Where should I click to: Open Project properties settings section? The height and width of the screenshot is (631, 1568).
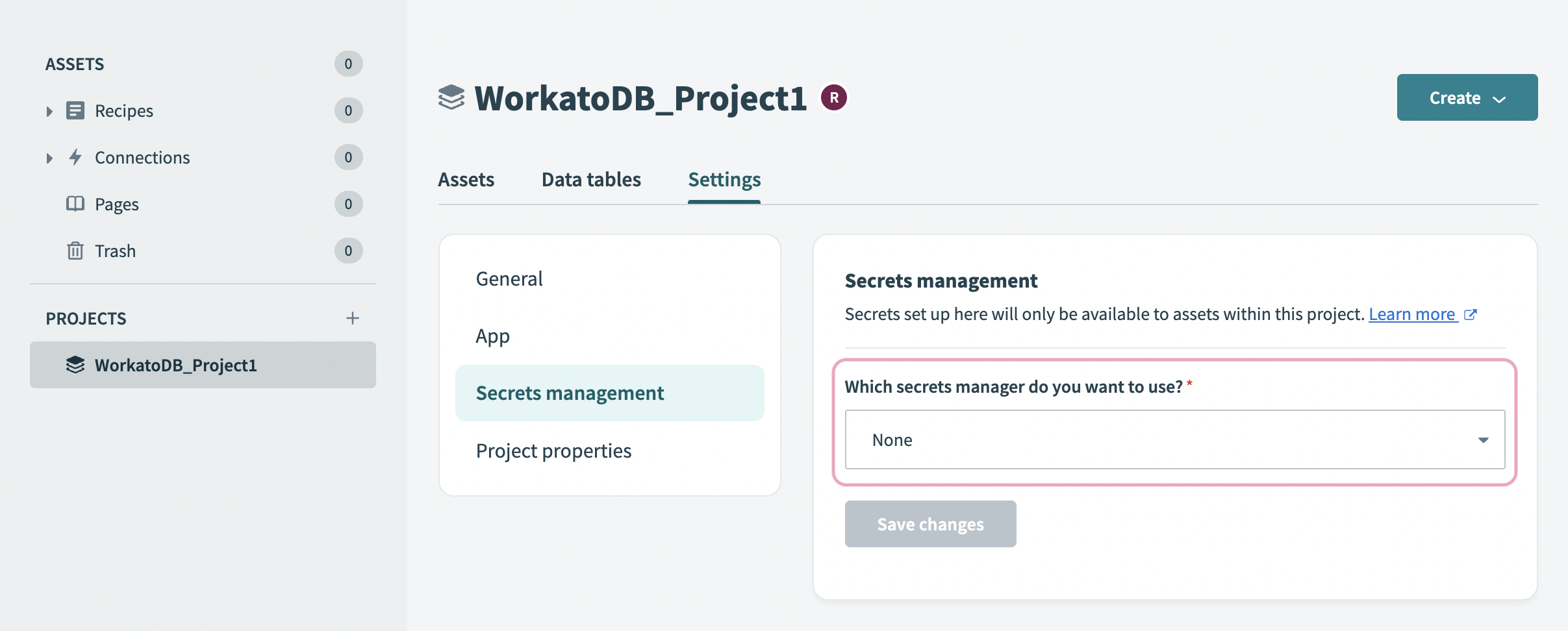(553, 450)
